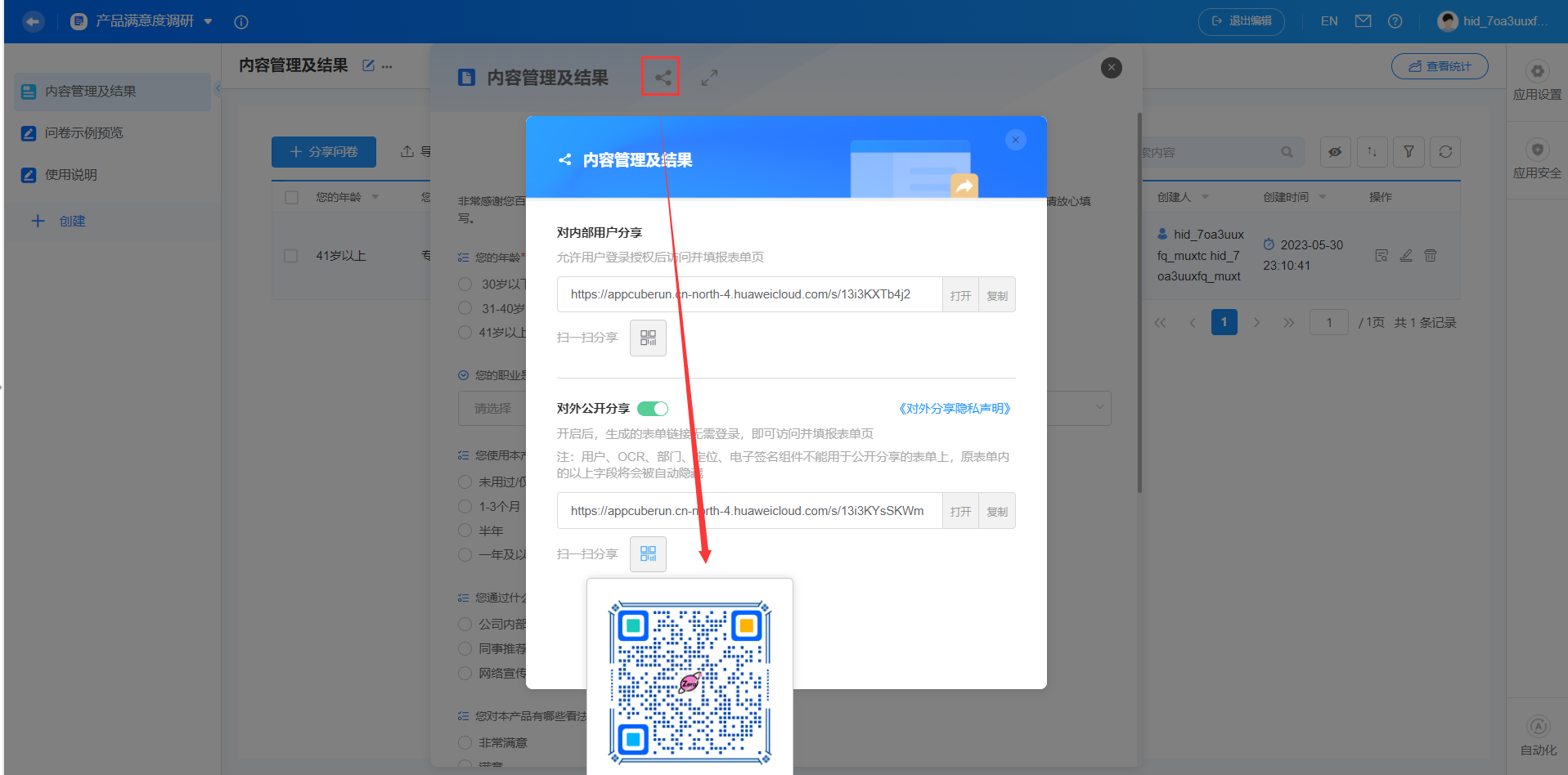Select 内容管理及结果 in the left sidebar
Image resolution: width=1568 pixels, height=775 pixels.
tap(113, 92)
